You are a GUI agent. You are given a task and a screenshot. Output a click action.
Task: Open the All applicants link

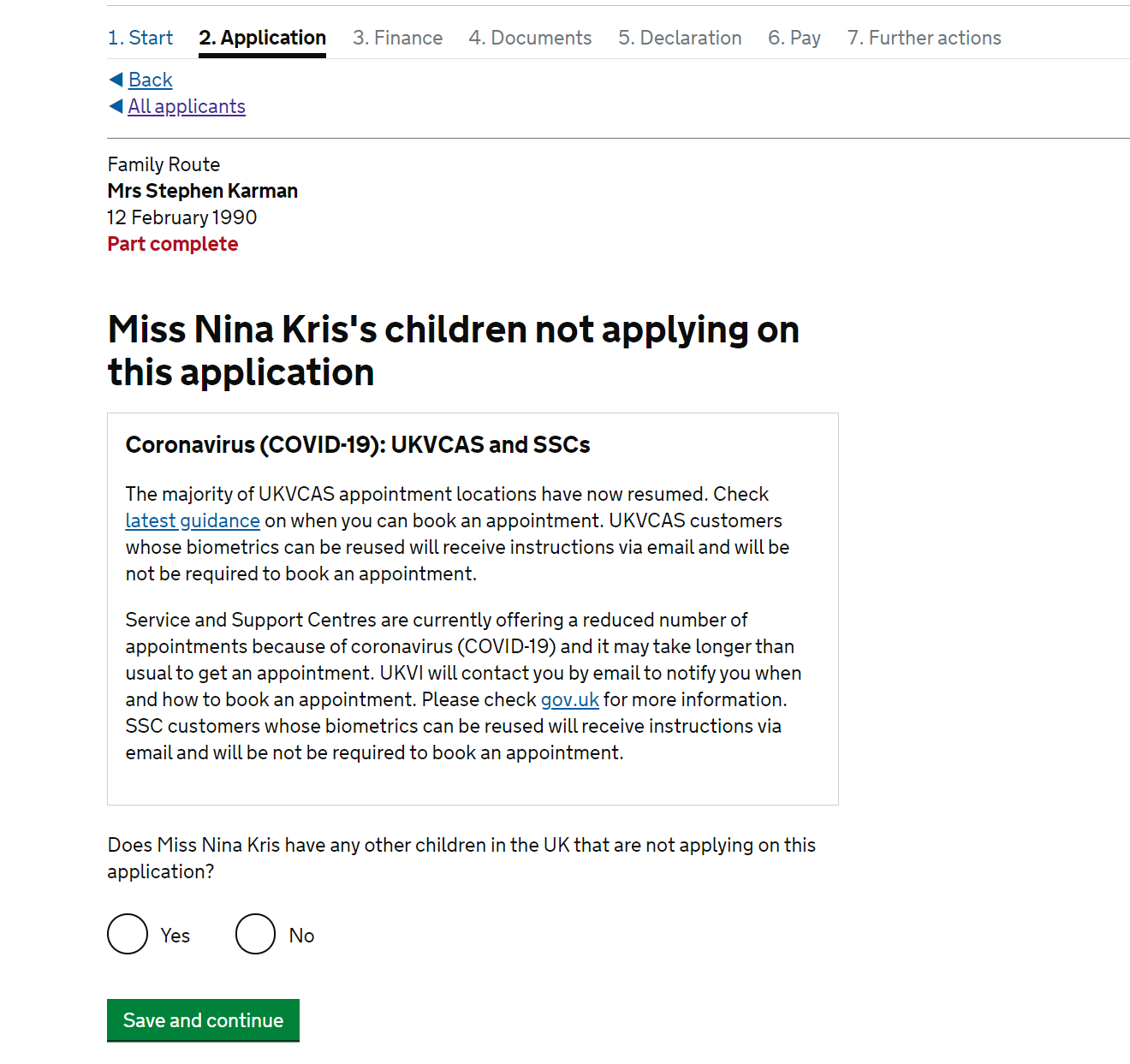click(187, 106)
